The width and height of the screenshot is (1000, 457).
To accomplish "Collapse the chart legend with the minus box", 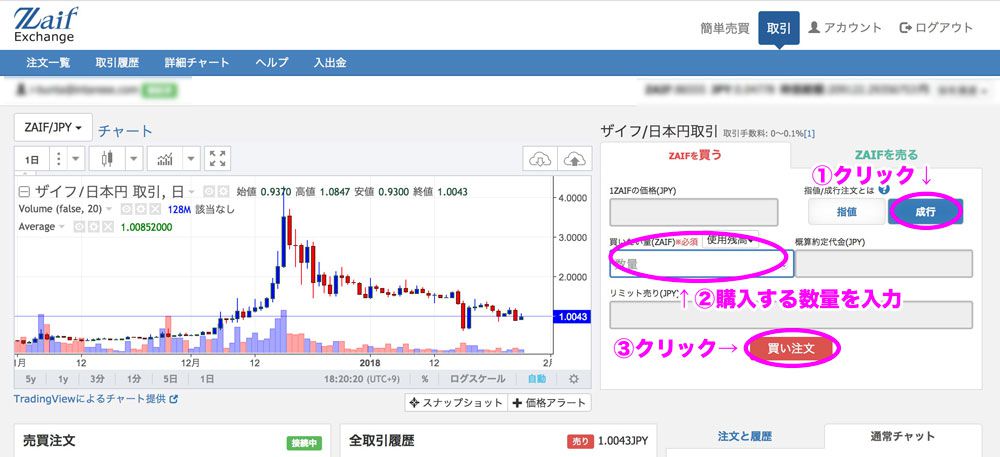I will tap(24, 191).
